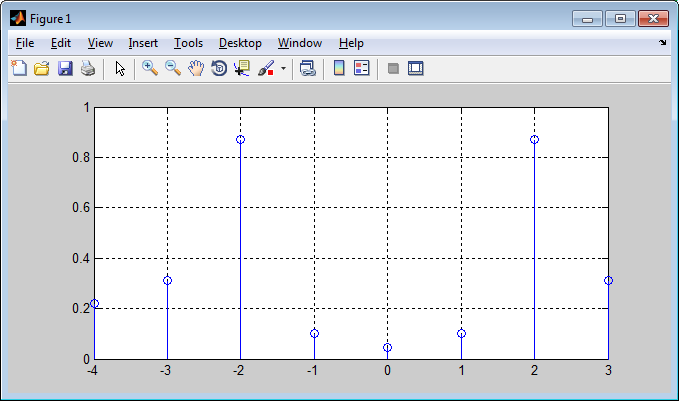Select the Data Cursor tool
This screenshot has width=679, height=401.
click(x=242, y=68)
